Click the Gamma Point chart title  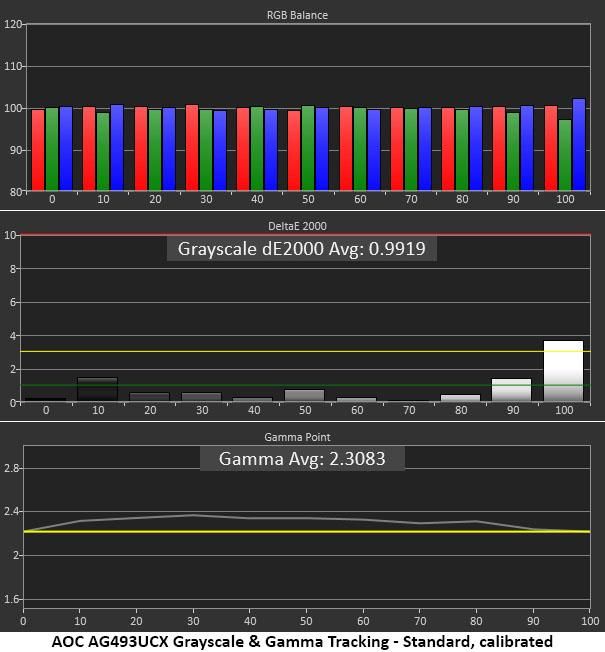click(x=297, y=437)
